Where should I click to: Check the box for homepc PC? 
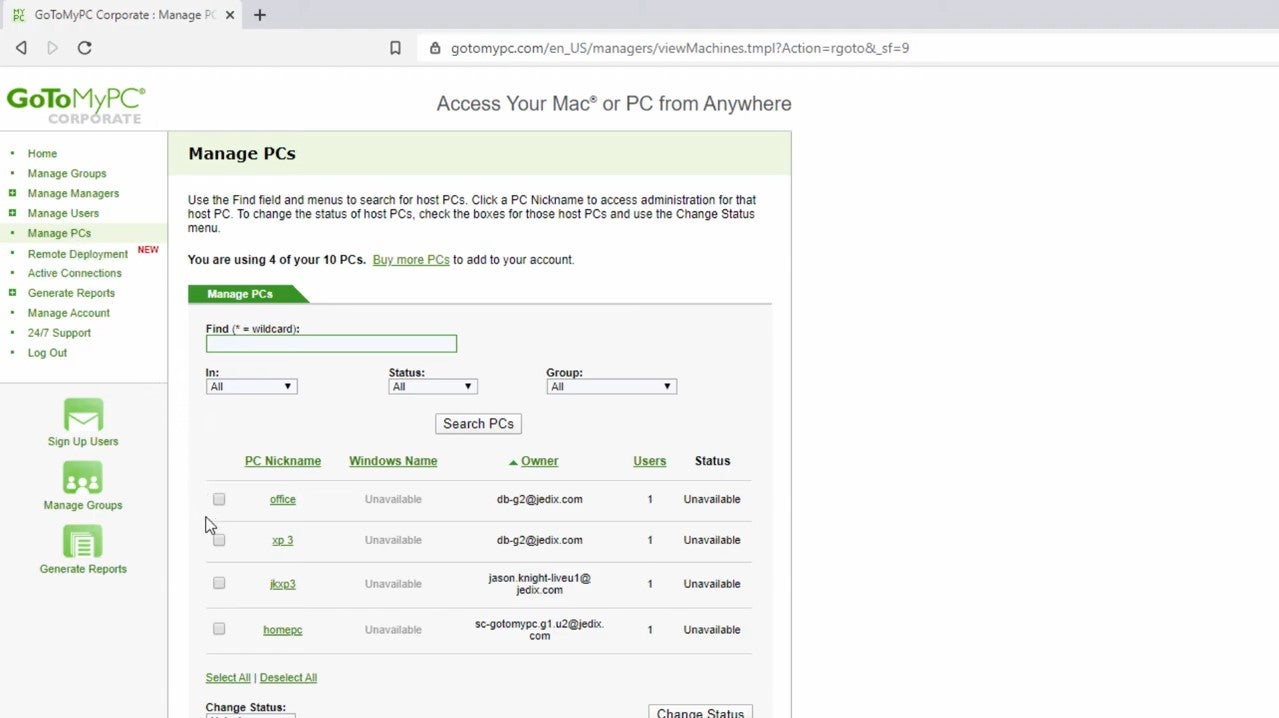[x=219, y=629]
